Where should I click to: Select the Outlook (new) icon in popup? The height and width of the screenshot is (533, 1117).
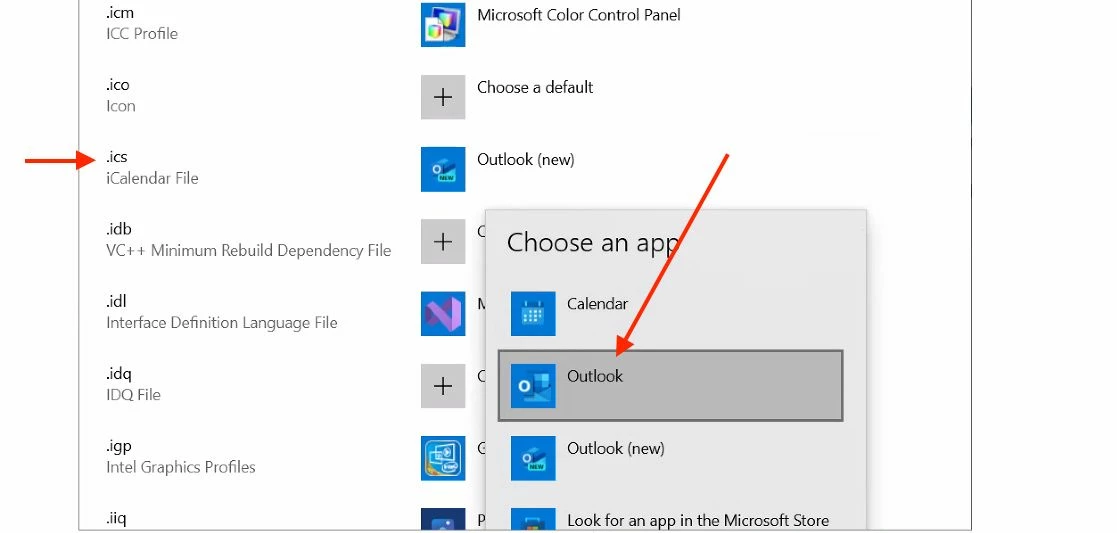pos(533,458)
